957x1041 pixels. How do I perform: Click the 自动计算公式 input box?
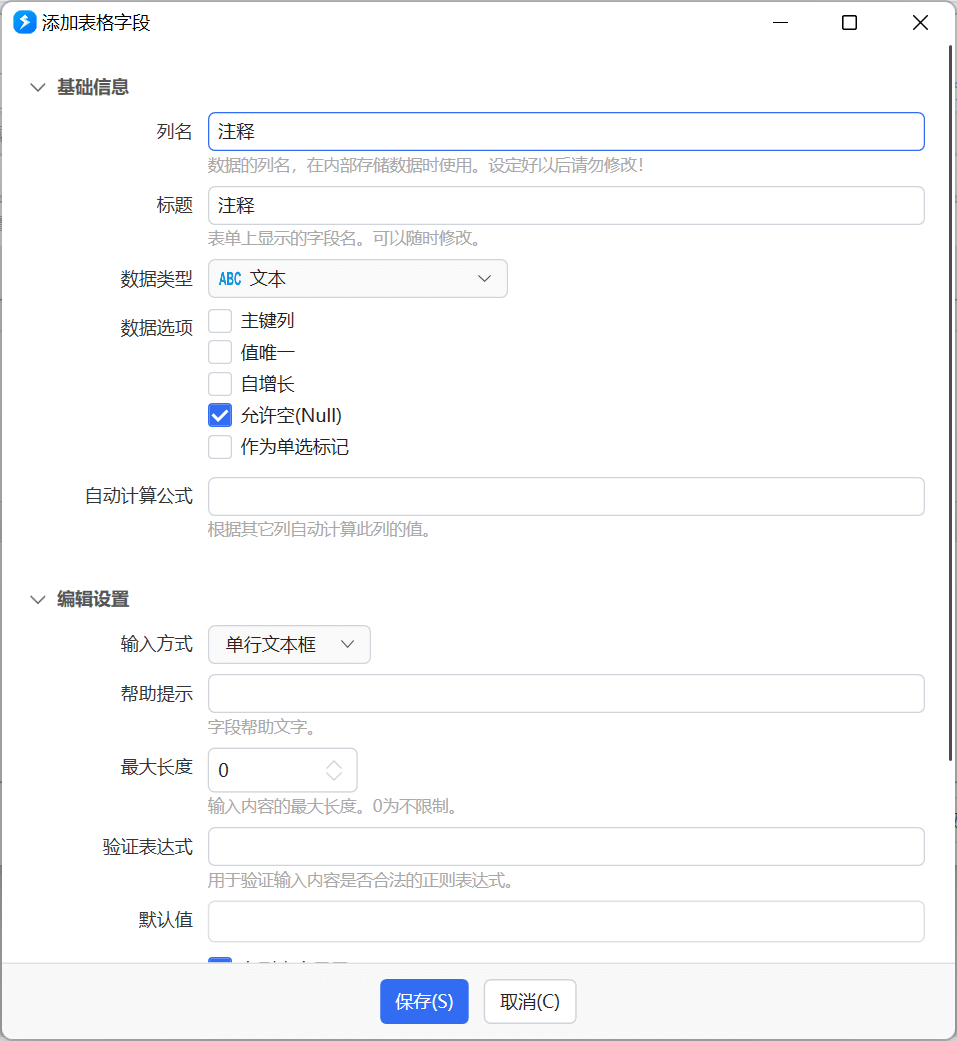click(x=566, y=497)
